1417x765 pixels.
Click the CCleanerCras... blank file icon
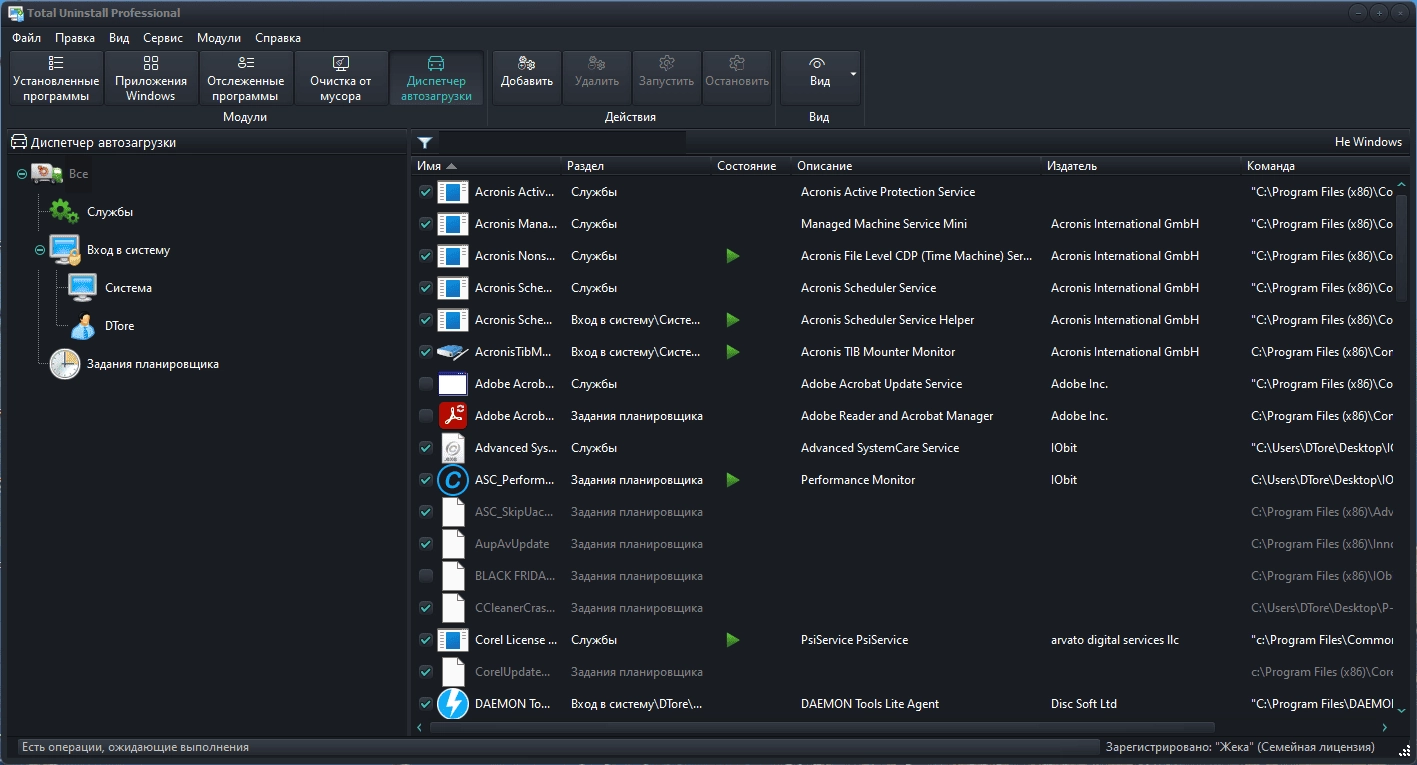tap(453, 608)
